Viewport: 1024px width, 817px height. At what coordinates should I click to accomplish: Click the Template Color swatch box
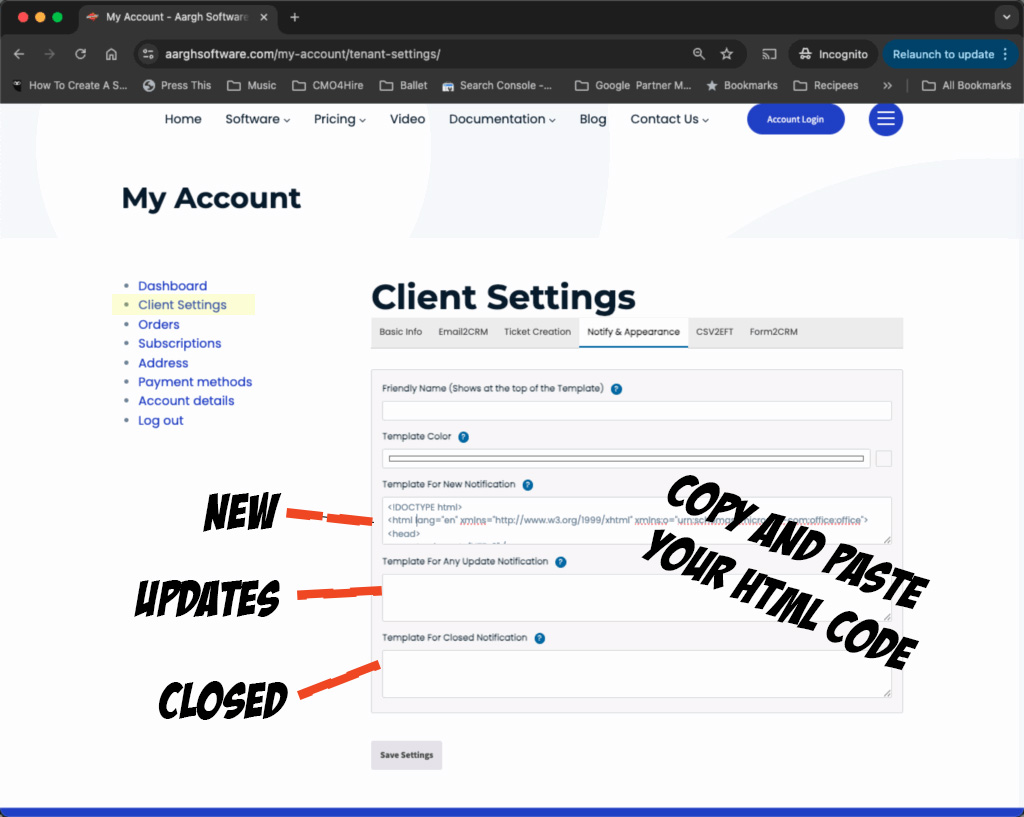pos(883,459)
